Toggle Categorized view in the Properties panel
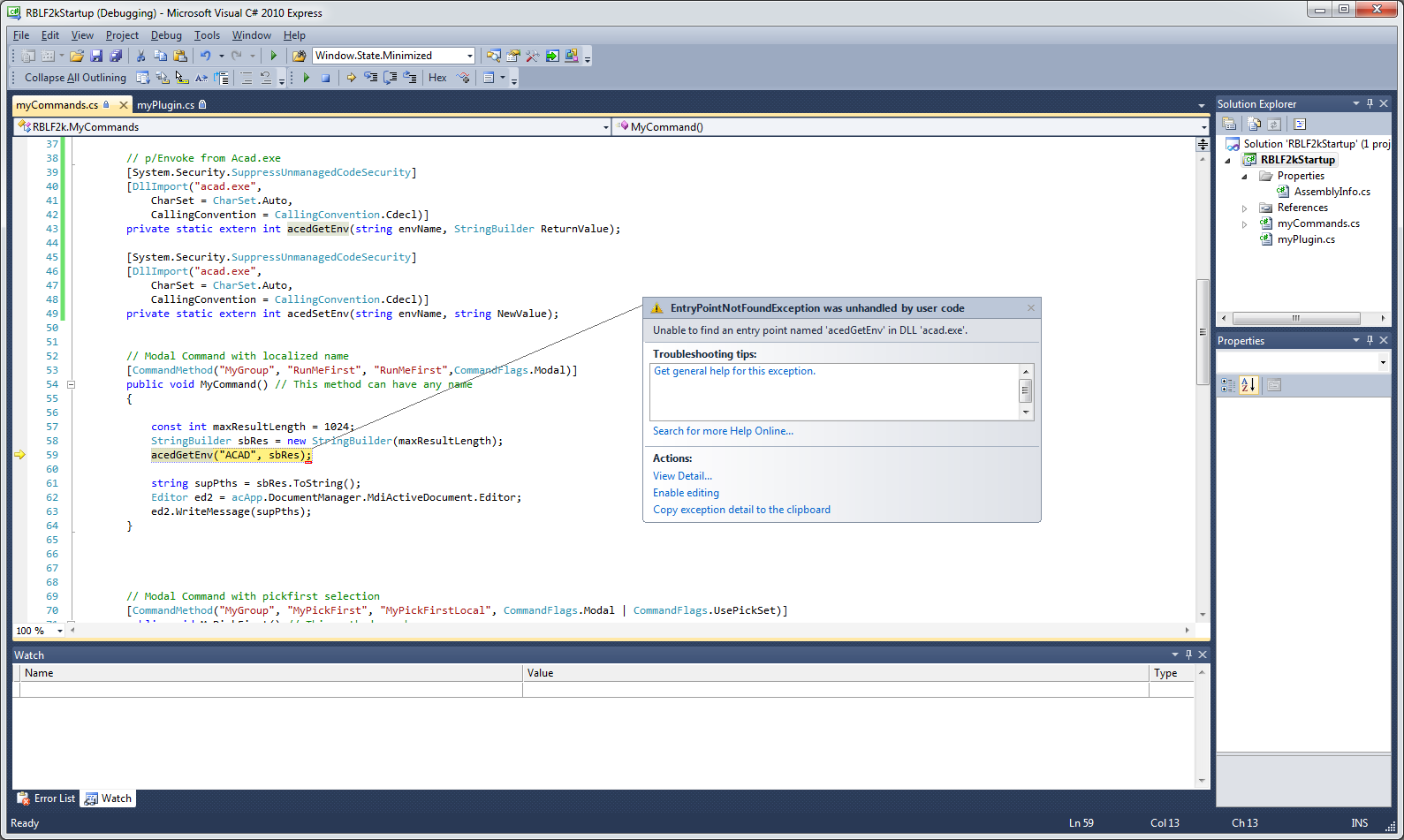This screenshot has width=1404, height=840. click(1229, 385)
